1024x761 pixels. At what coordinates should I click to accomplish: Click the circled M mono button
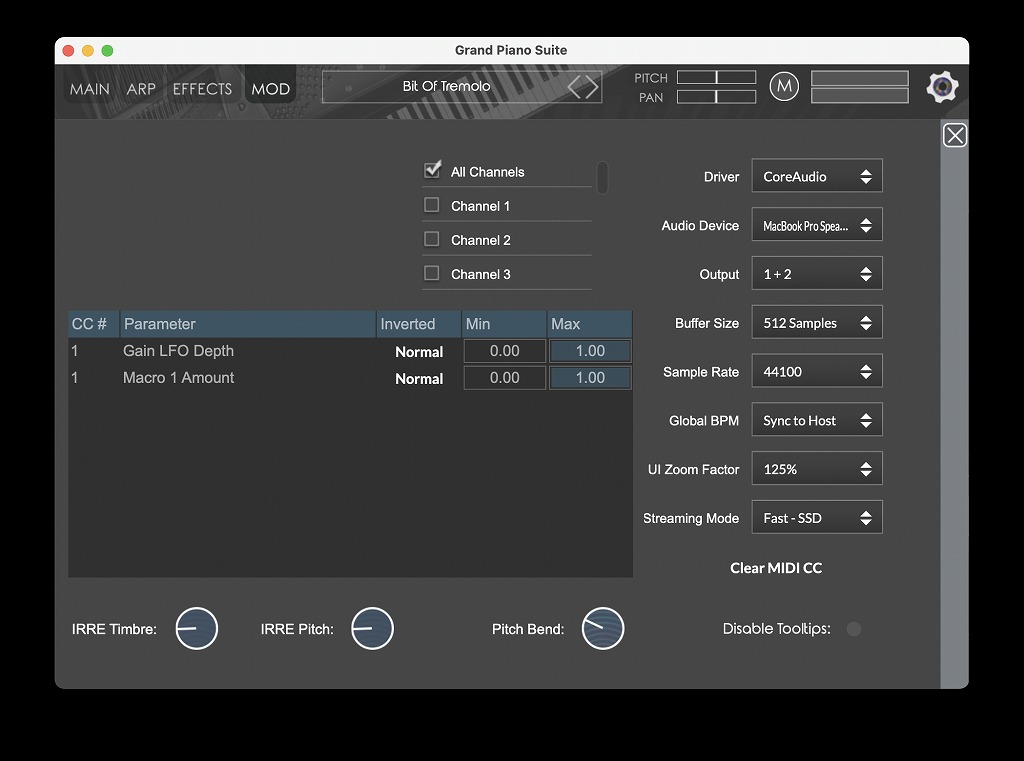pyautogui.click(x=785, y=88)
